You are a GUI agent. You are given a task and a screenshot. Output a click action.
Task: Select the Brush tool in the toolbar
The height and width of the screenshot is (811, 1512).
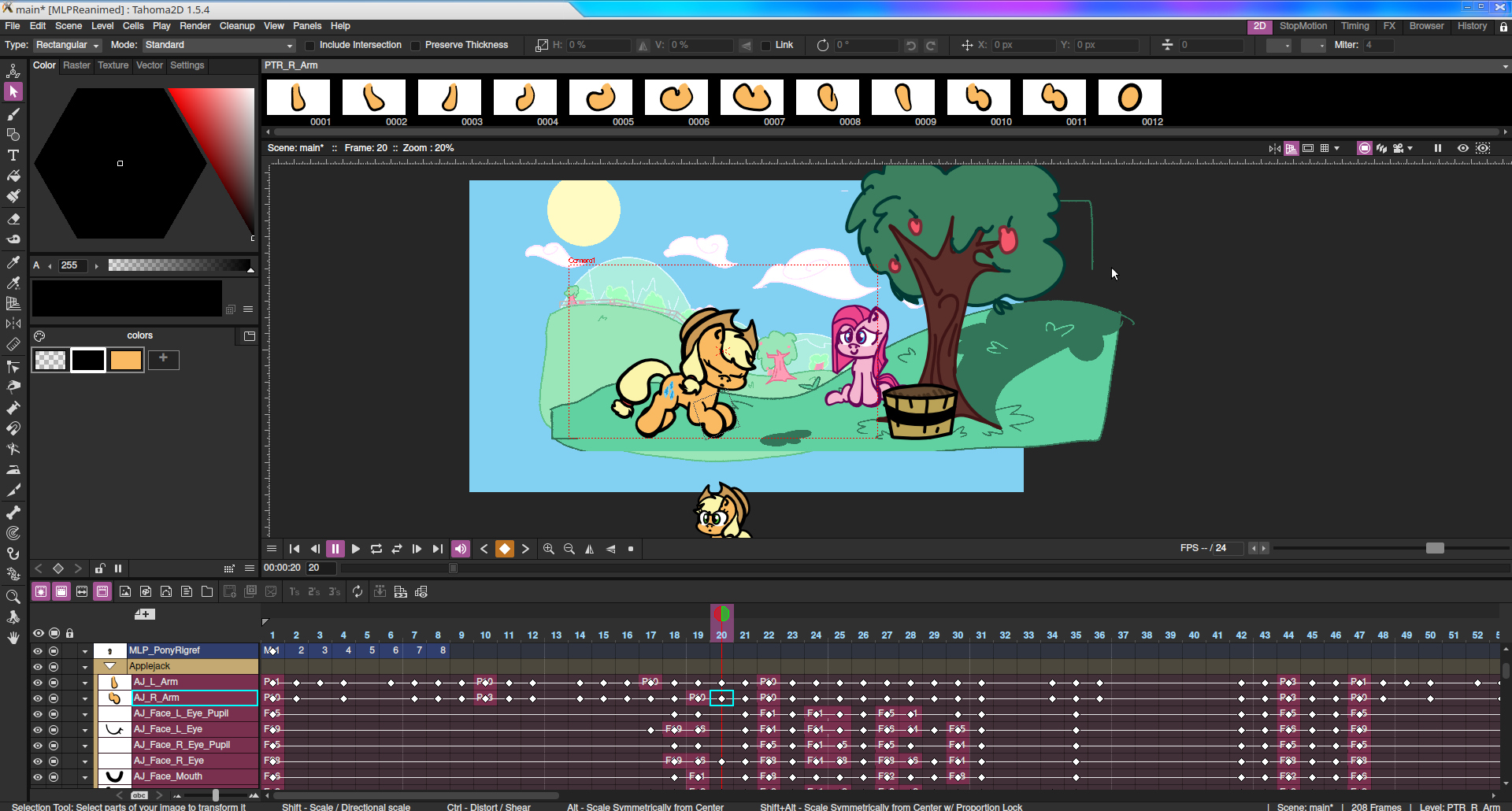coord(13,114)
